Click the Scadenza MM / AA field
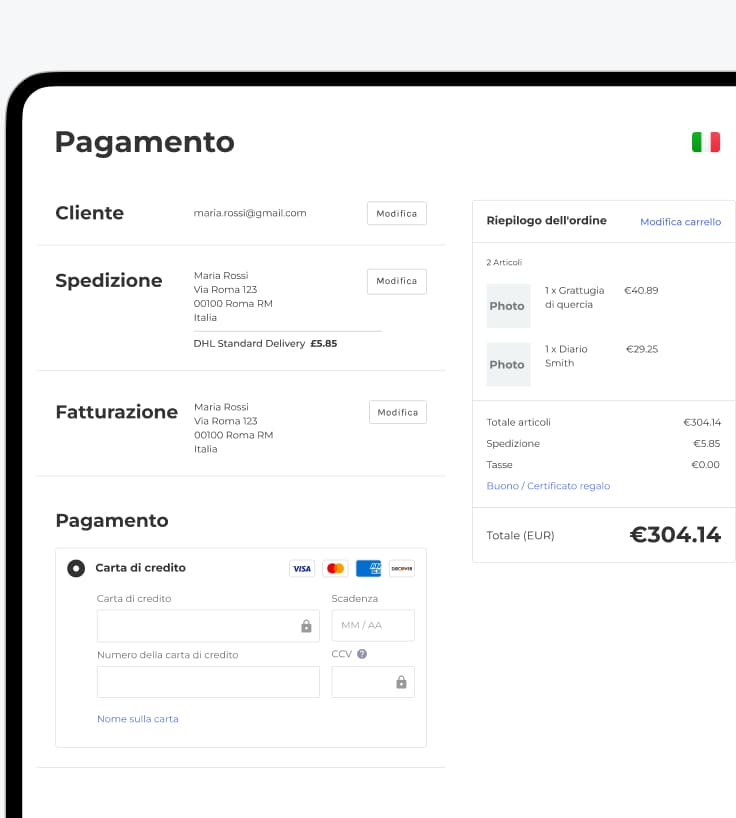 pos(372,626)
